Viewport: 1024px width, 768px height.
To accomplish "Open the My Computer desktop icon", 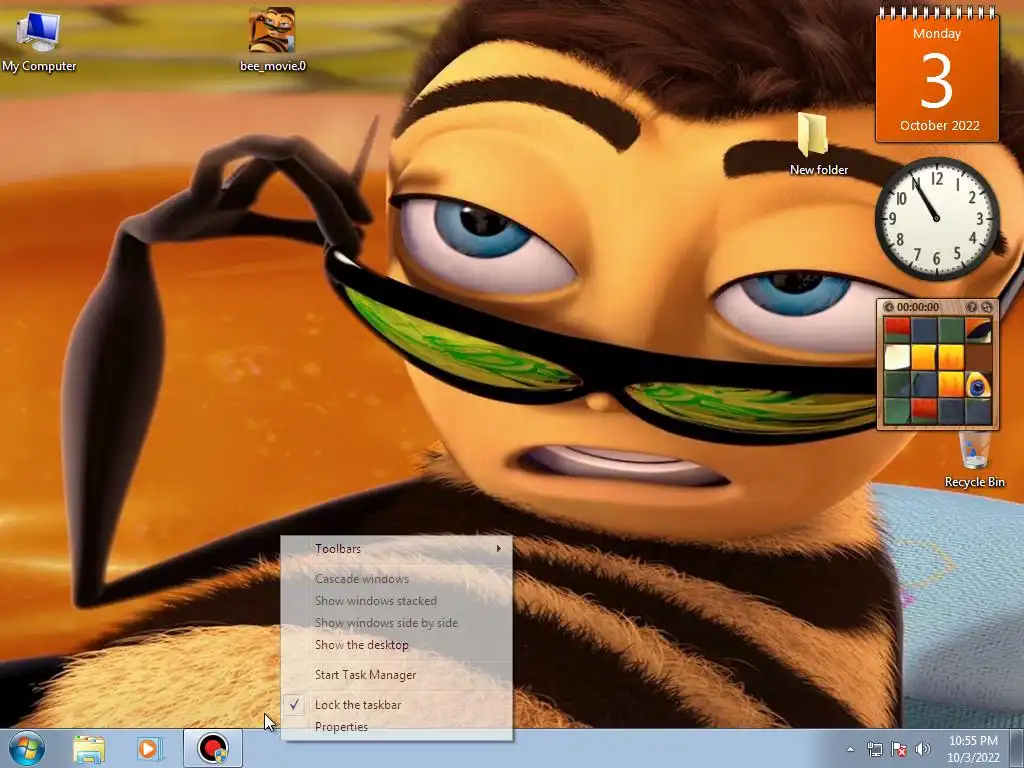I will coord(39,42).
